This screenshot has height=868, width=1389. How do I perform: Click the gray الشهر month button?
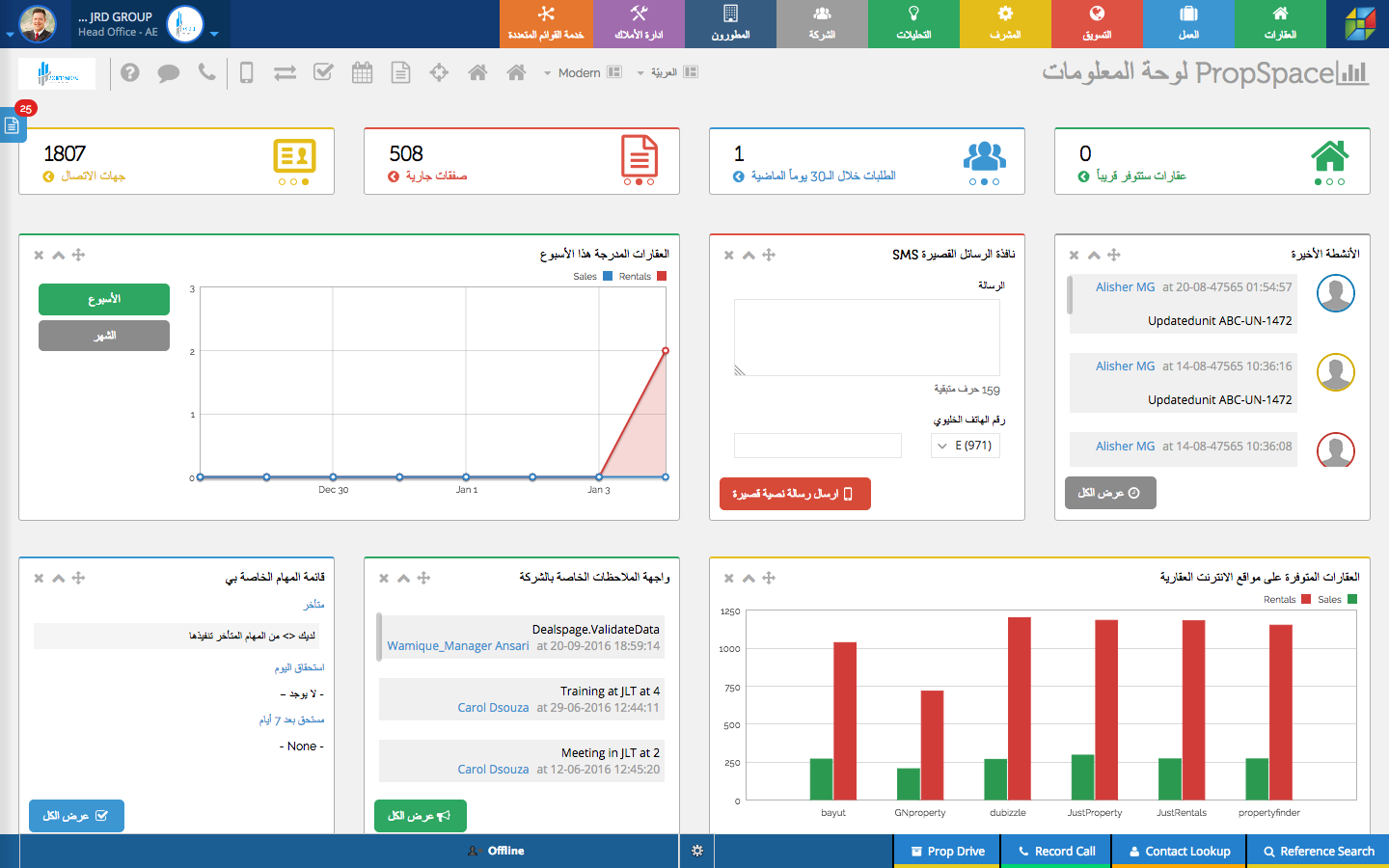point(104,336)
